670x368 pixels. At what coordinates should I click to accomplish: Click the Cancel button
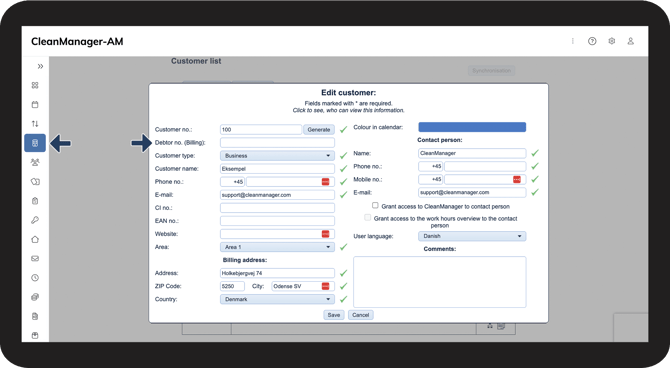click(x=361, y=315)
